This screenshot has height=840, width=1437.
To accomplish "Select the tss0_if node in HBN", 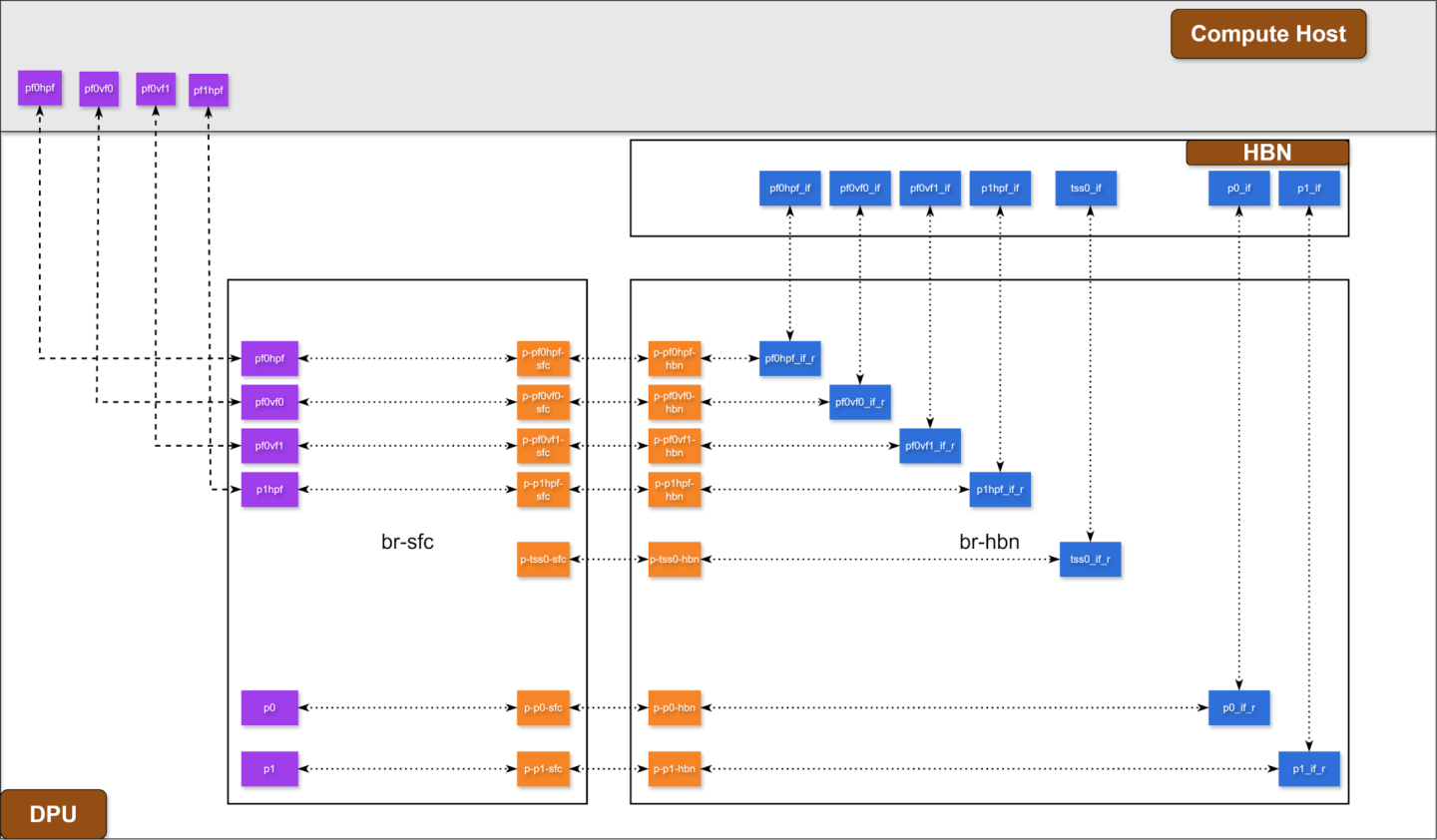I will 1086,188.
